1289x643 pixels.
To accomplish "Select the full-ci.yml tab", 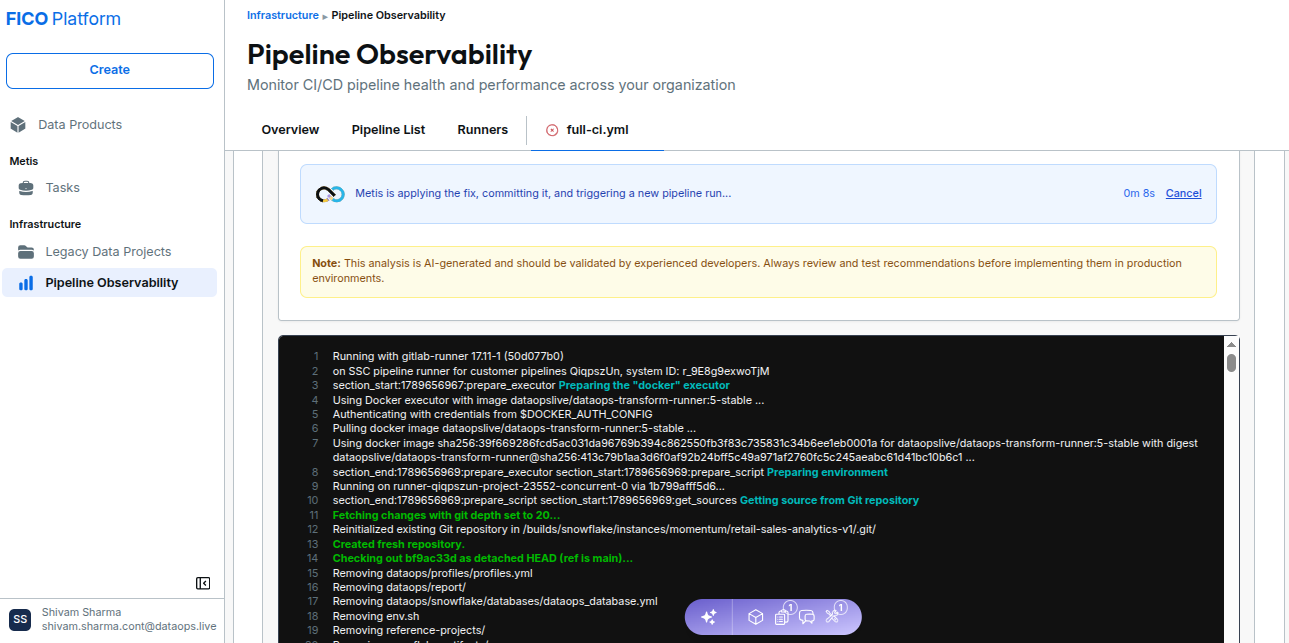I will coord(597,130).
